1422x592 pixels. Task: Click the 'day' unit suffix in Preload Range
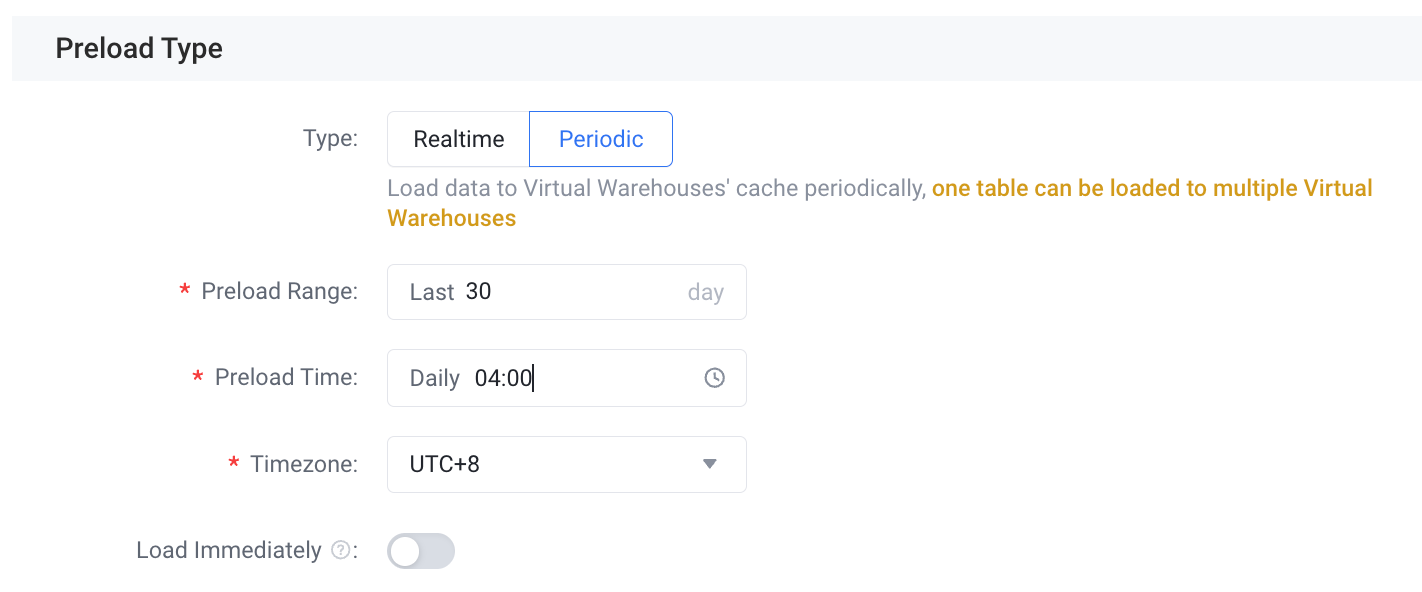705,293
